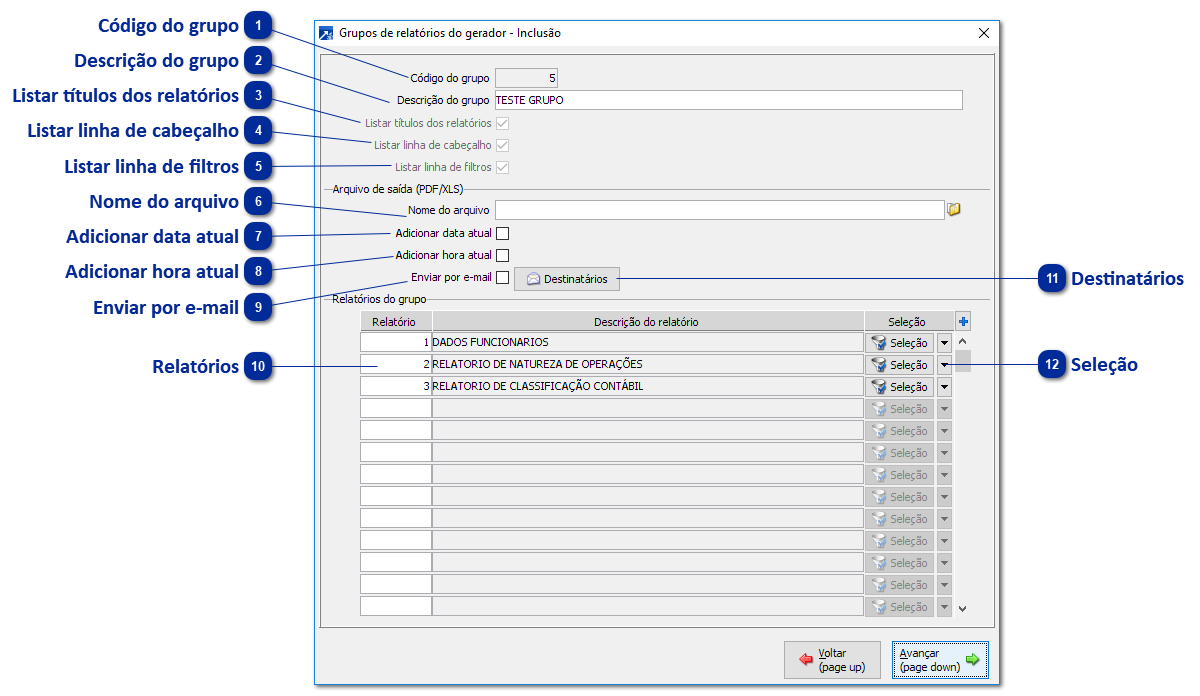Enable Adicionar hora atual checkbox
This screenshot has height=696, width=1200.
tap(503, 255)
